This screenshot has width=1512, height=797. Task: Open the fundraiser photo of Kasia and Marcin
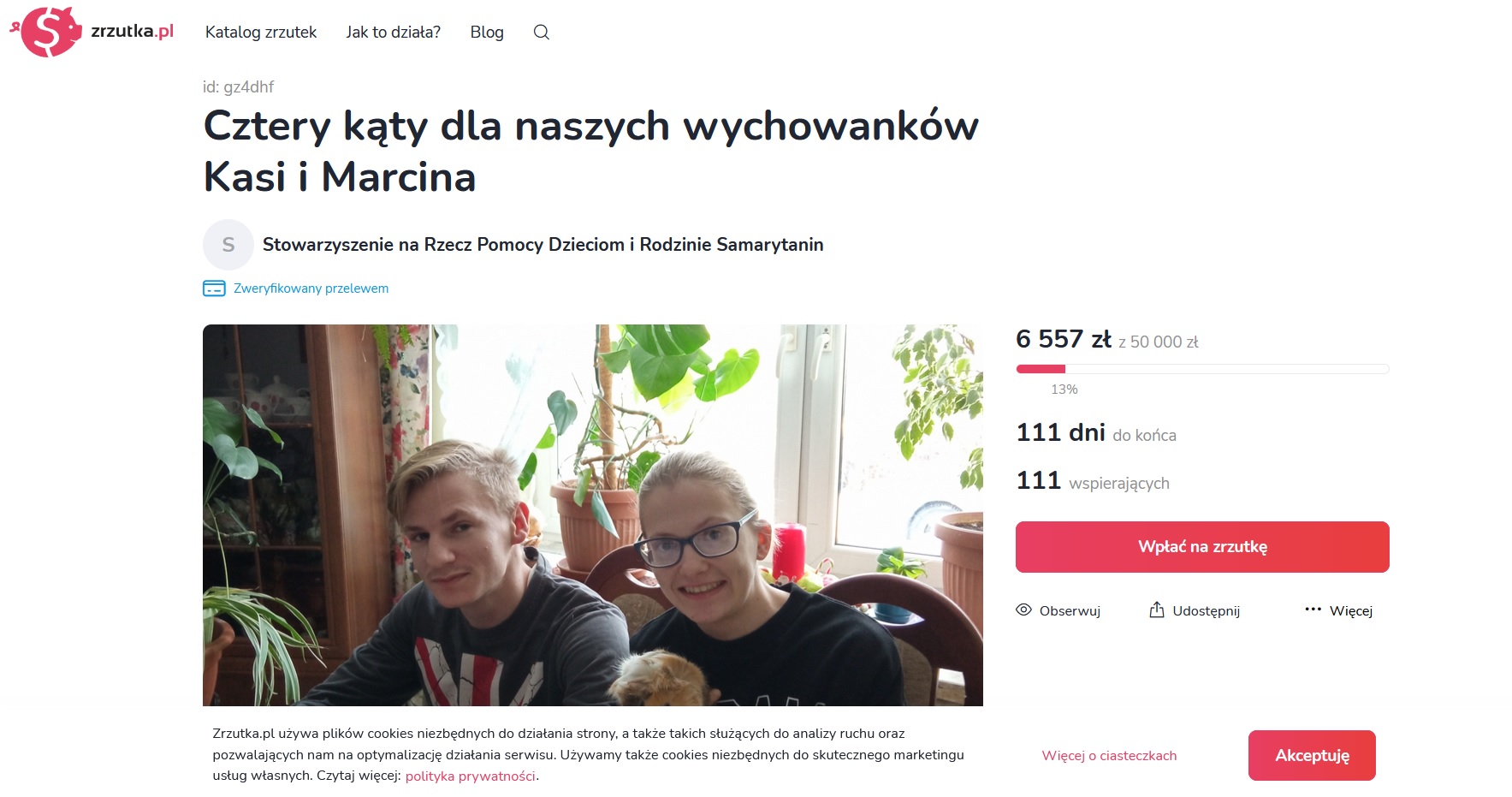coord(593,515)
